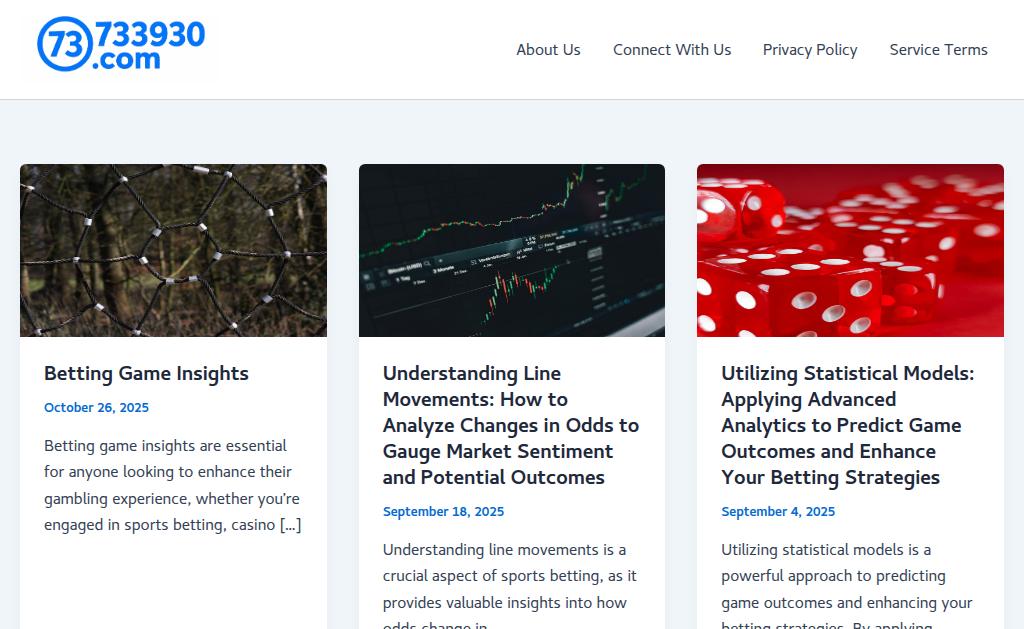Click the September 18, 2025 post date
Screen dimensions: 1024x629
pyautogui.click(x=443, y=512)
